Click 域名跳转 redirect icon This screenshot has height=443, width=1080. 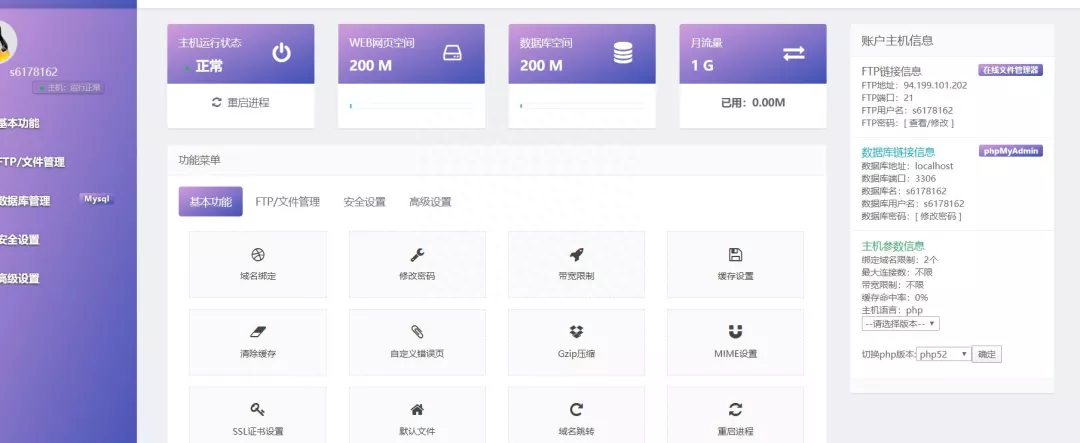pyautogui.click(x=576, y=410)
